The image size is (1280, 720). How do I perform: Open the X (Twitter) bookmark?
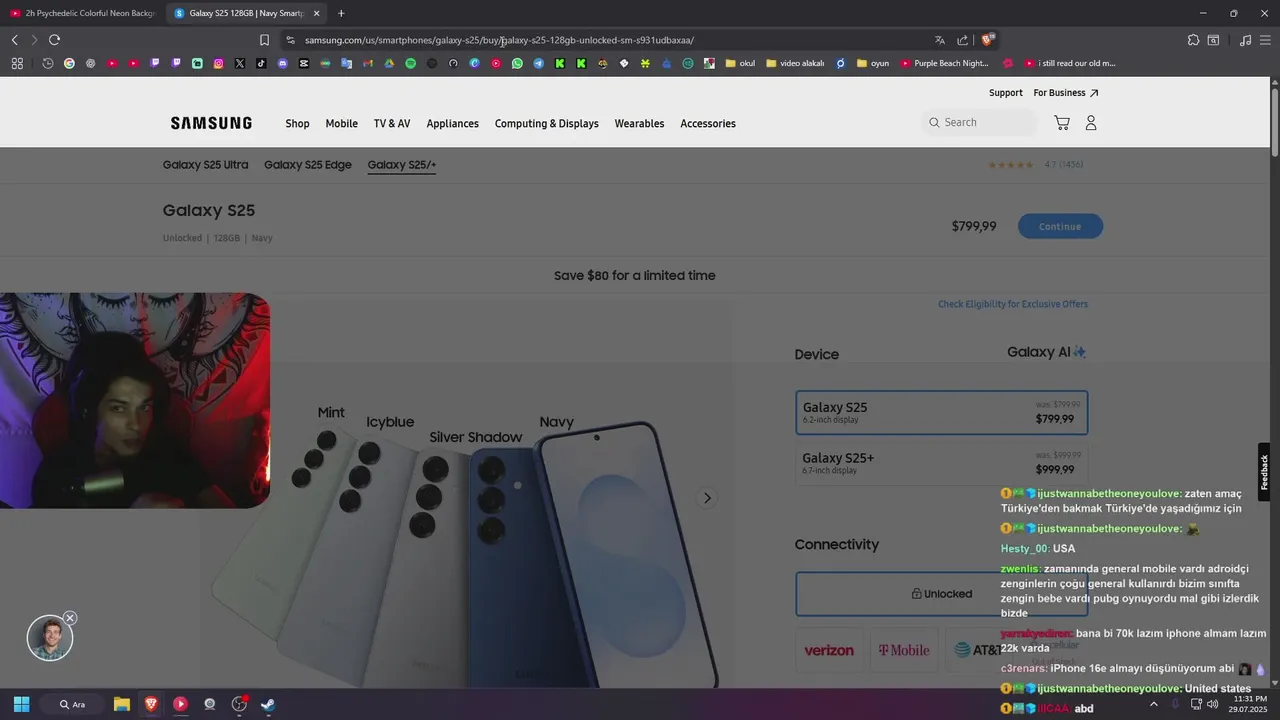240,63
